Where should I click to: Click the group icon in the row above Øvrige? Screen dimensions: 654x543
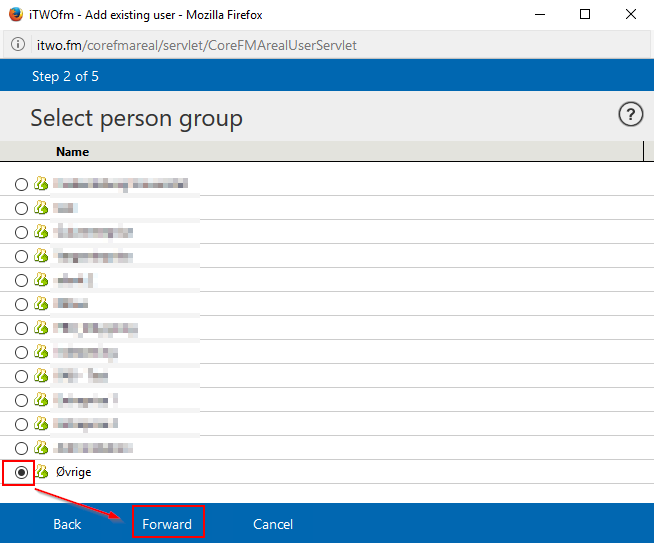[42, 448]
